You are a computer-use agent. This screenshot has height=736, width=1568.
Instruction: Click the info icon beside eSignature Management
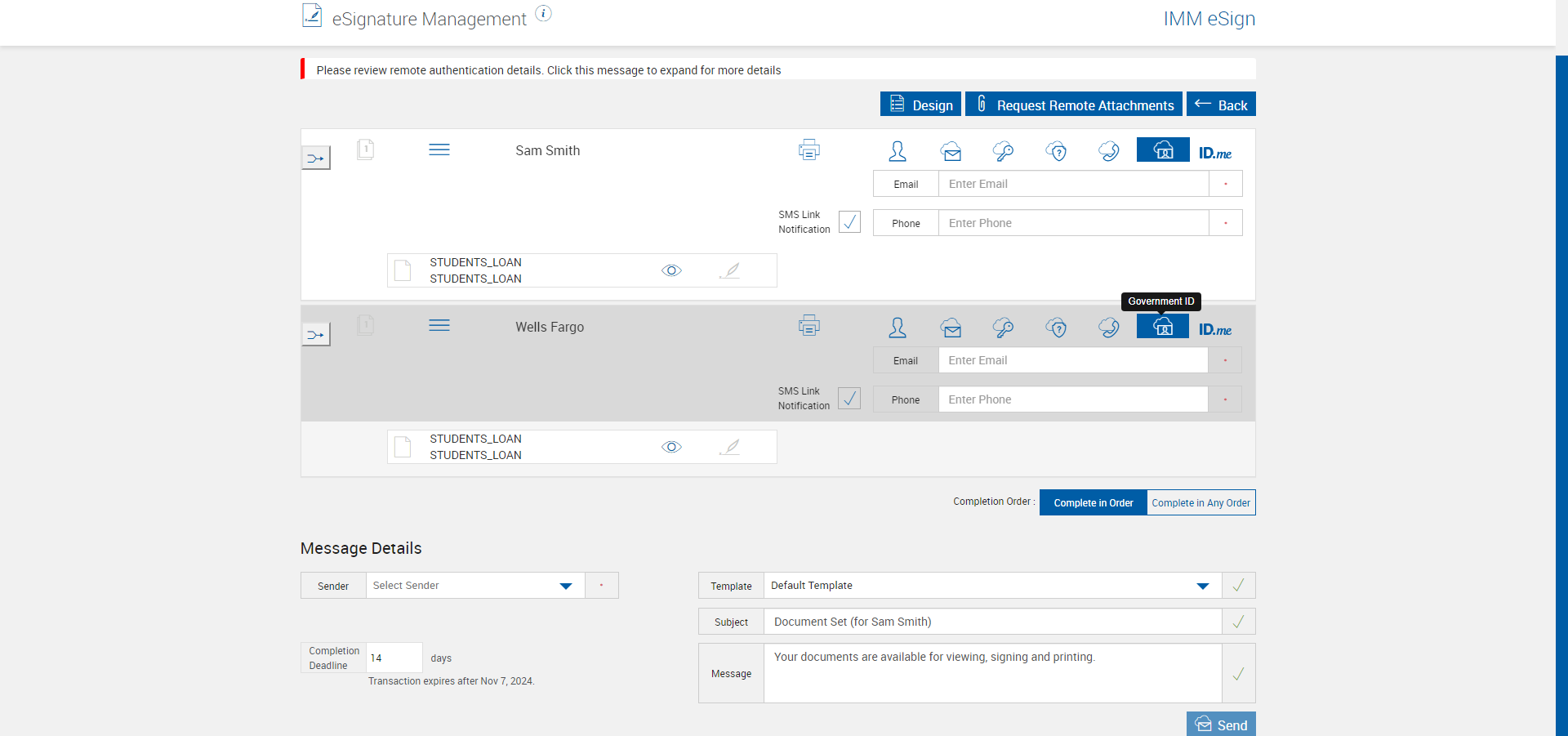tap(544, 13)
